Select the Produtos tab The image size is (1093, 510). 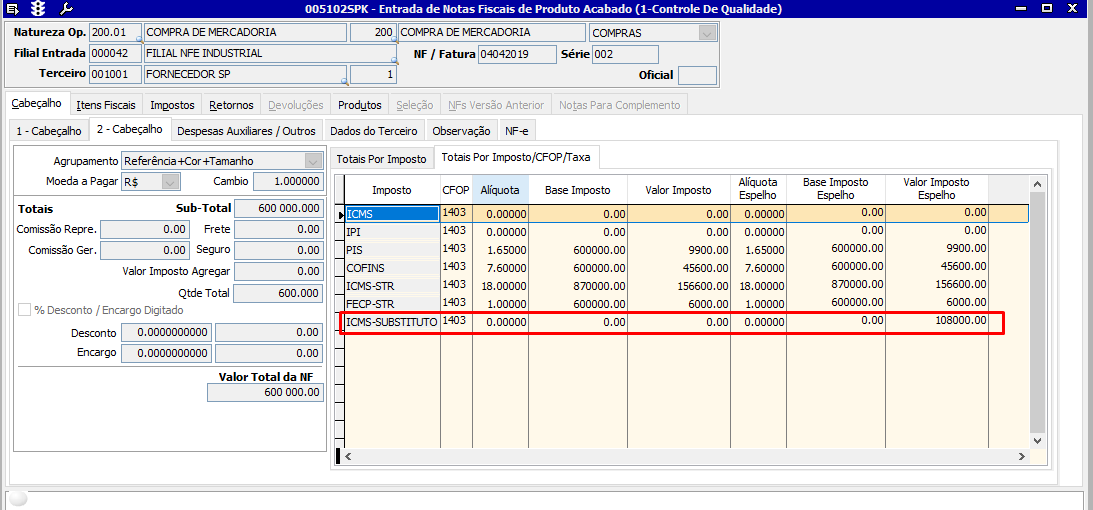pos(360,105)
